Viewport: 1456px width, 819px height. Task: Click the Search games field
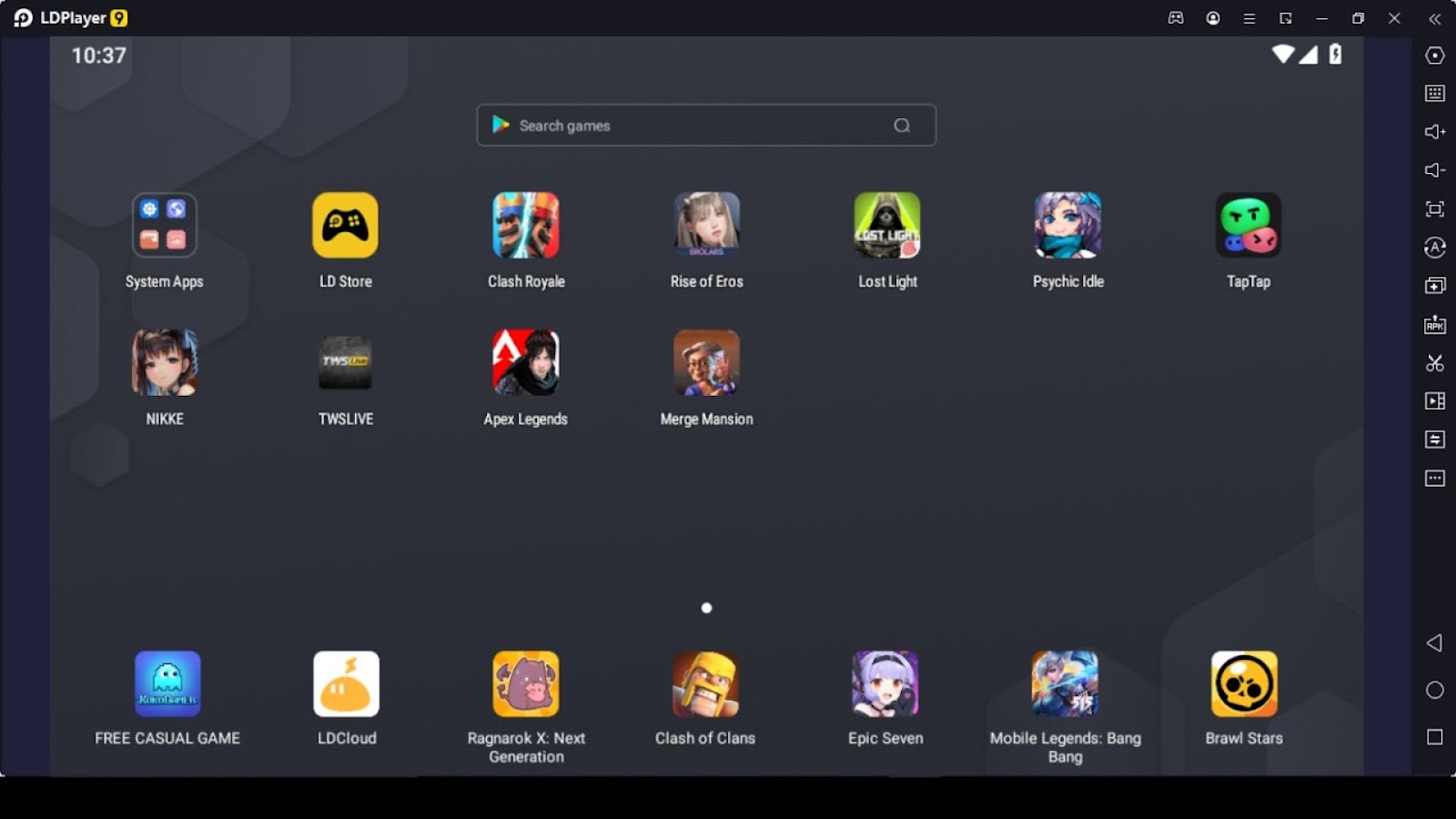[x=706, y=126]
